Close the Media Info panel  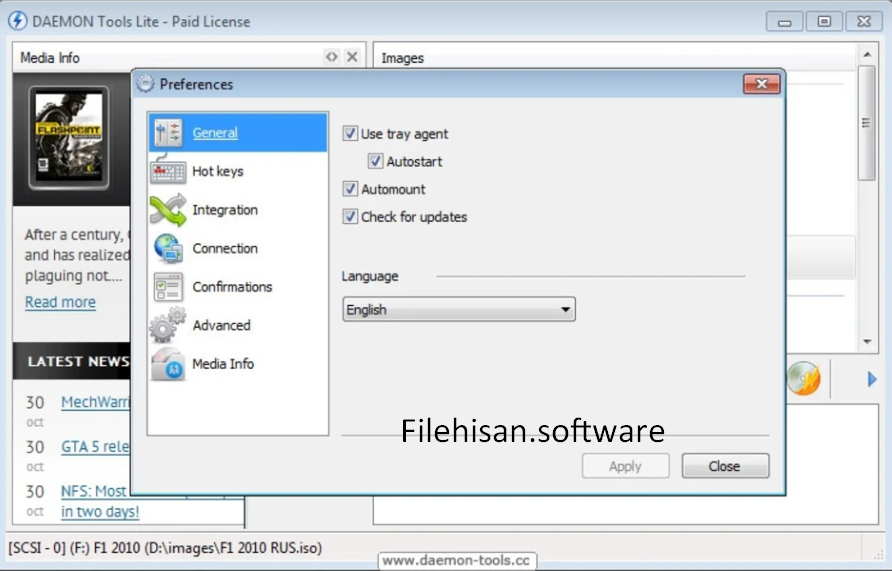(352, 57)
